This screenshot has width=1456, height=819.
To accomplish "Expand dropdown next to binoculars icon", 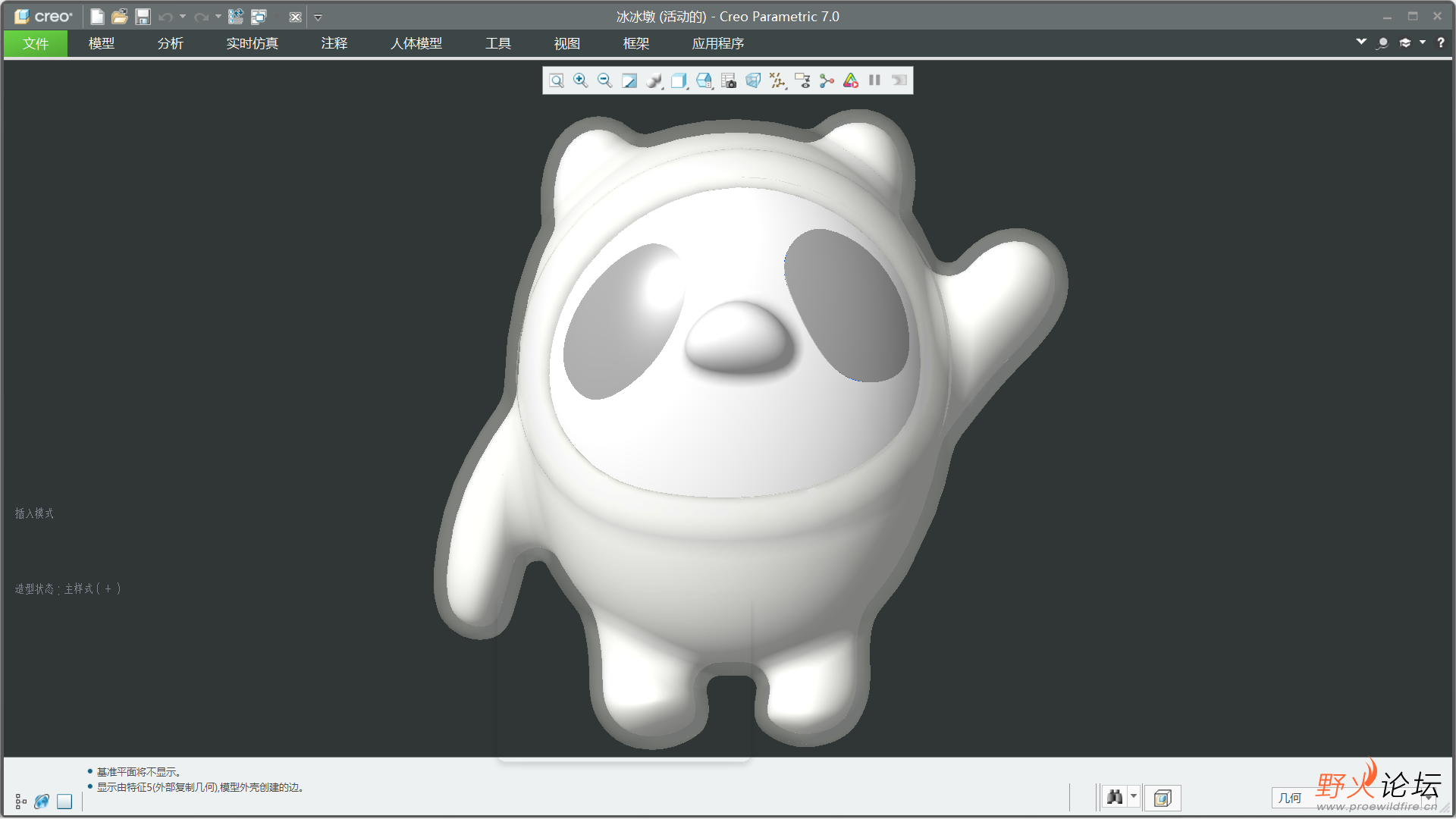I will coord(1134,796).
